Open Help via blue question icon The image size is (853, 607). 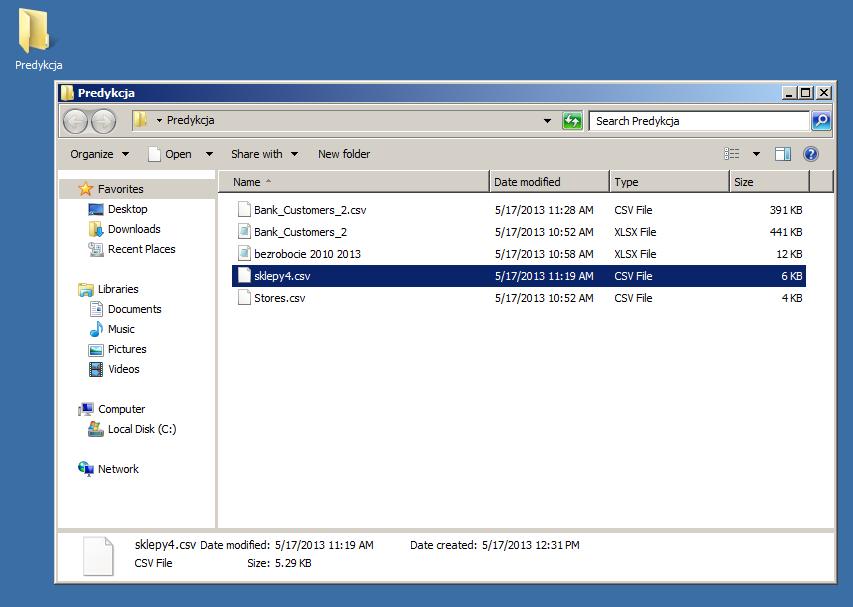(811, 154)
